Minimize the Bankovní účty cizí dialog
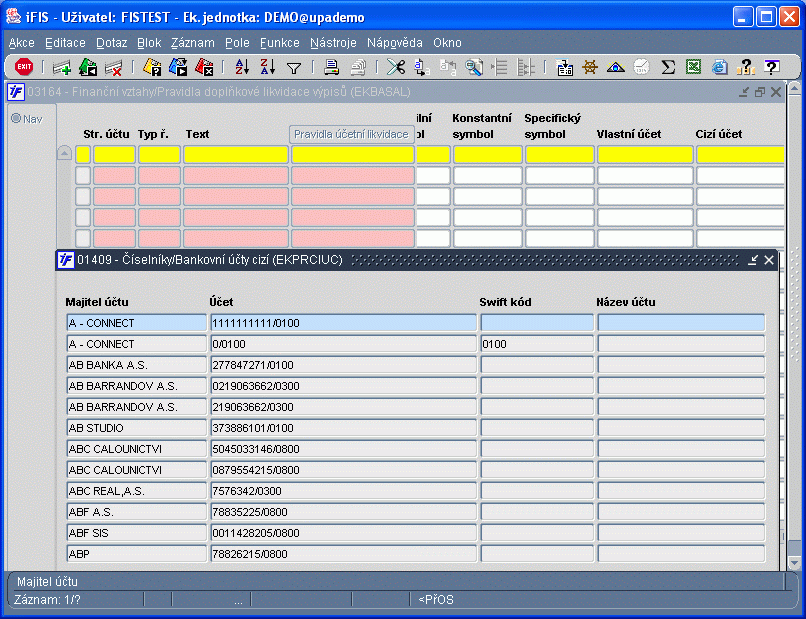Screen dimensions: 806x619 [x=753, y=260]
